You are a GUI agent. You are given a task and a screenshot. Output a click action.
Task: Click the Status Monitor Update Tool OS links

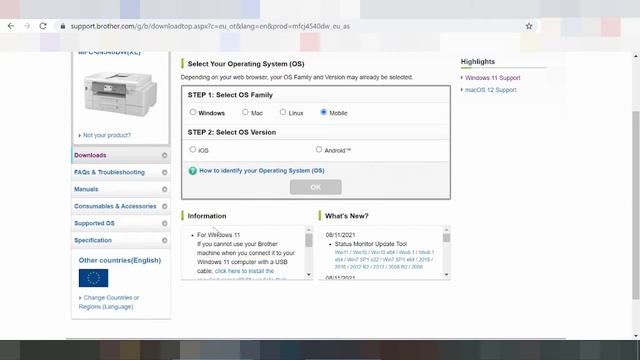point(384,260)
